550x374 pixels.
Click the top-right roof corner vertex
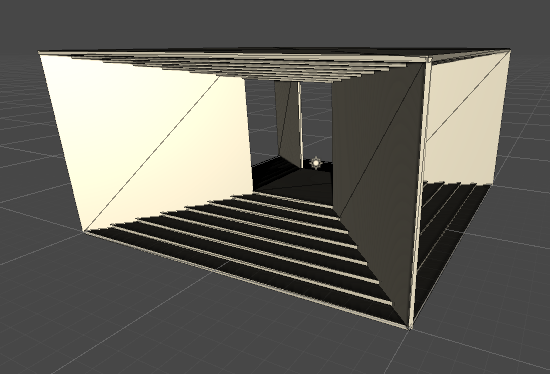[x=510, y=51]
